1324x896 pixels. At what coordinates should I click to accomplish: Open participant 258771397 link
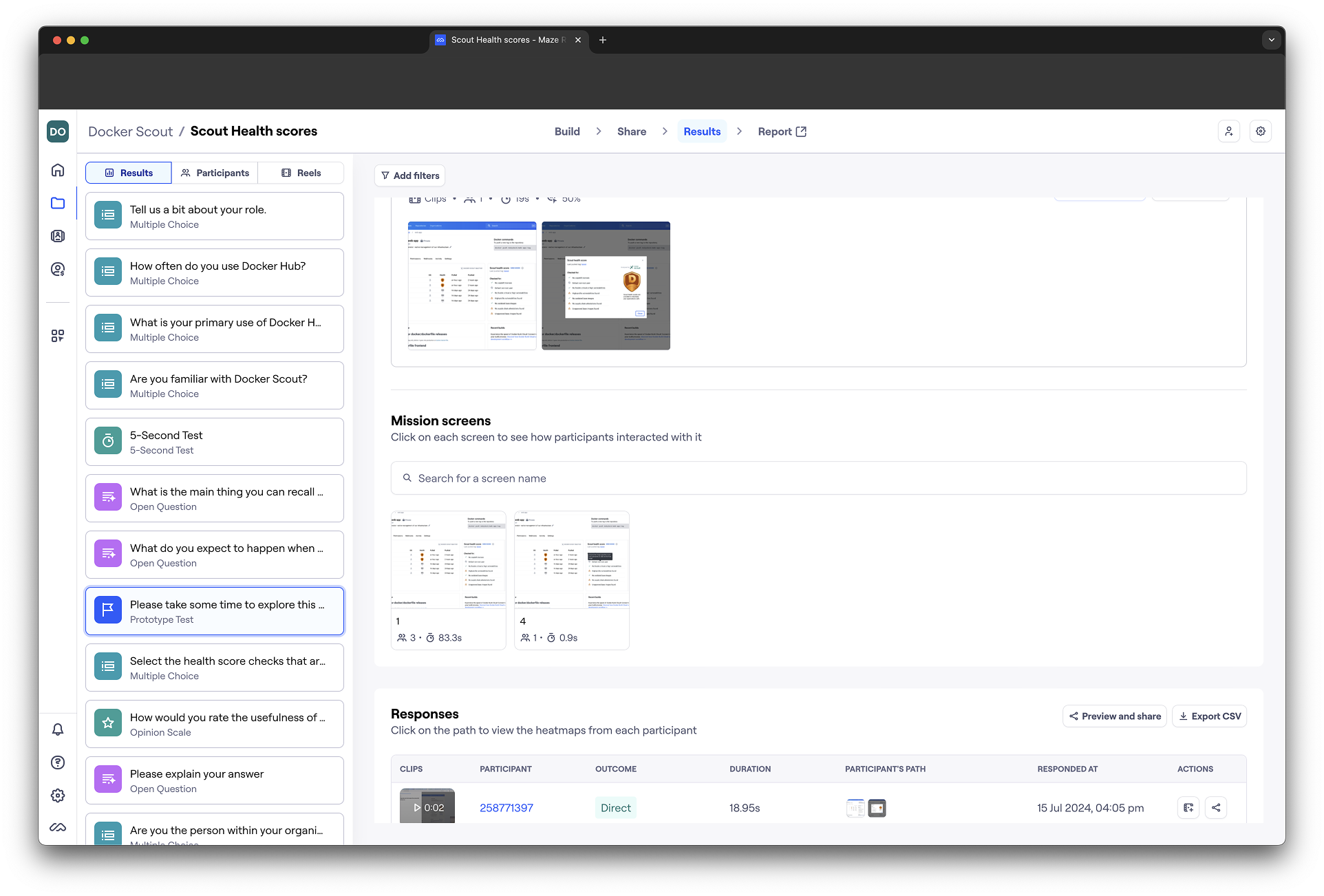pos(506,808)
